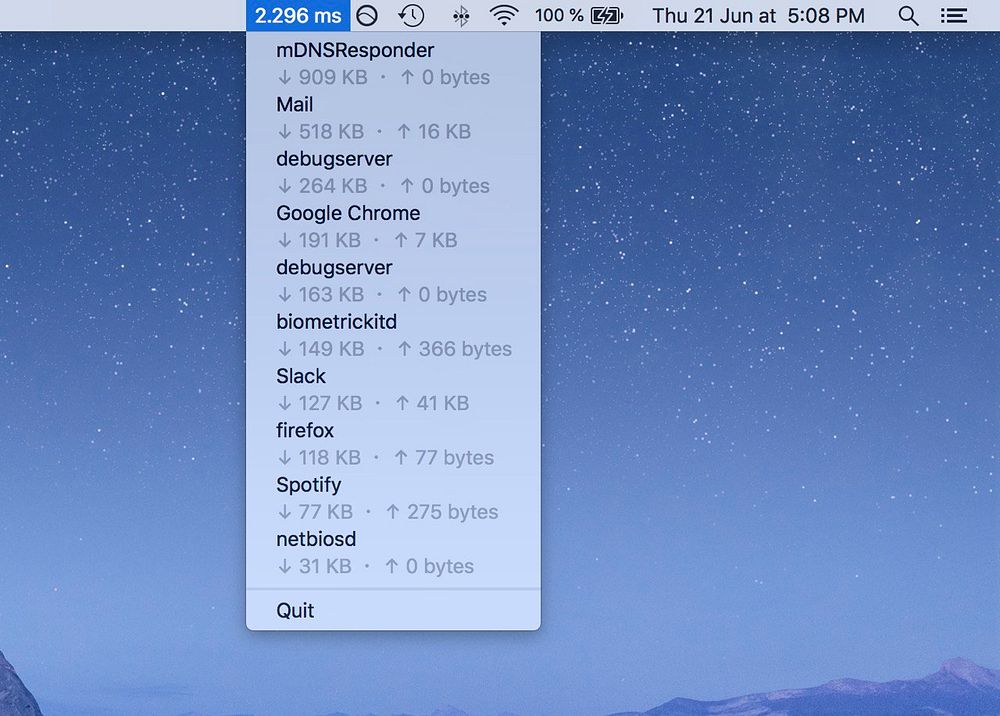Click the 127 KB · 41 KB stats line
This screenshot has width=1000, height=716.
(373, 403)
